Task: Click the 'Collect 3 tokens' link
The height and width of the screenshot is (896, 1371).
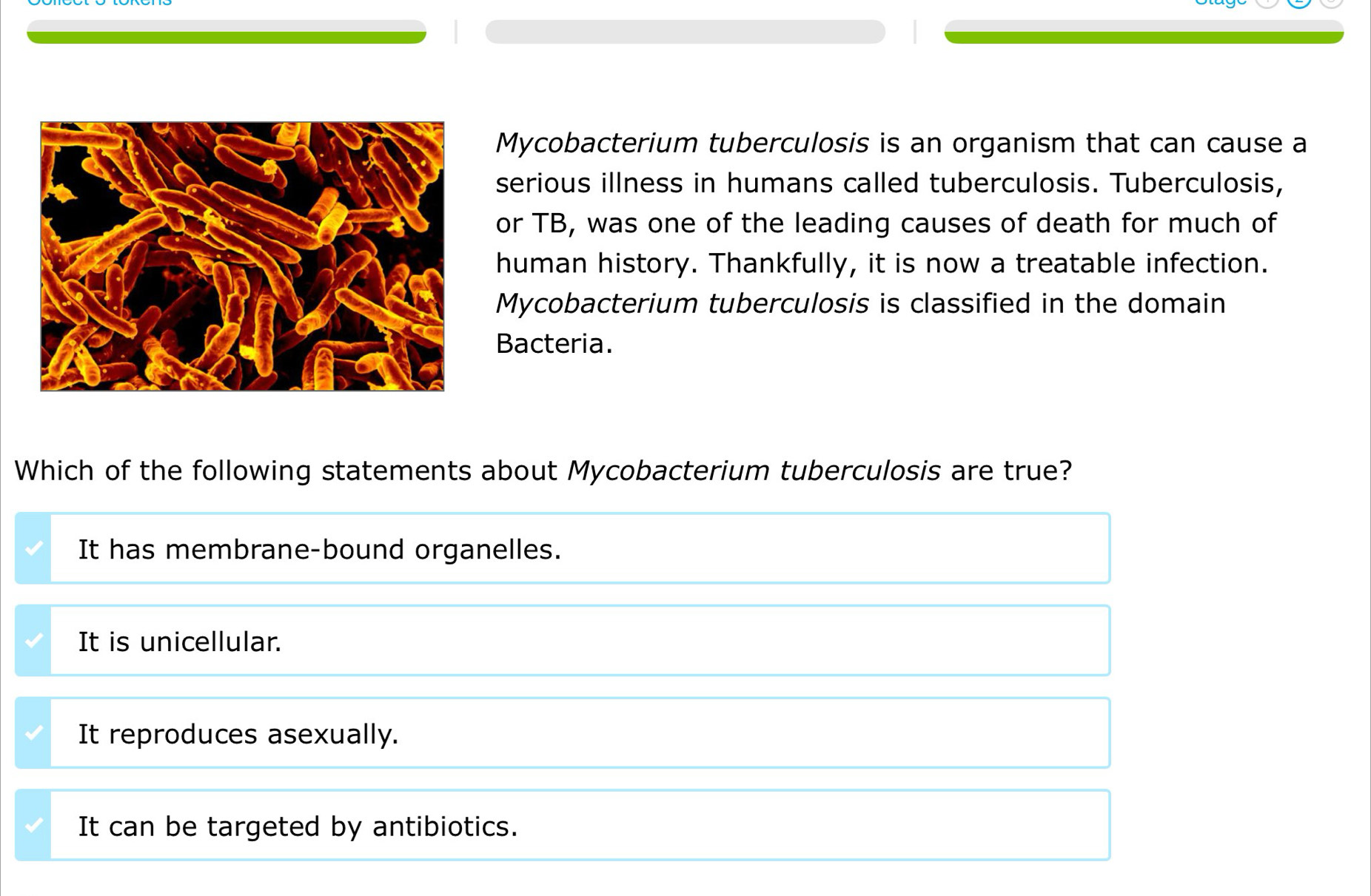Action: [99, 3]
